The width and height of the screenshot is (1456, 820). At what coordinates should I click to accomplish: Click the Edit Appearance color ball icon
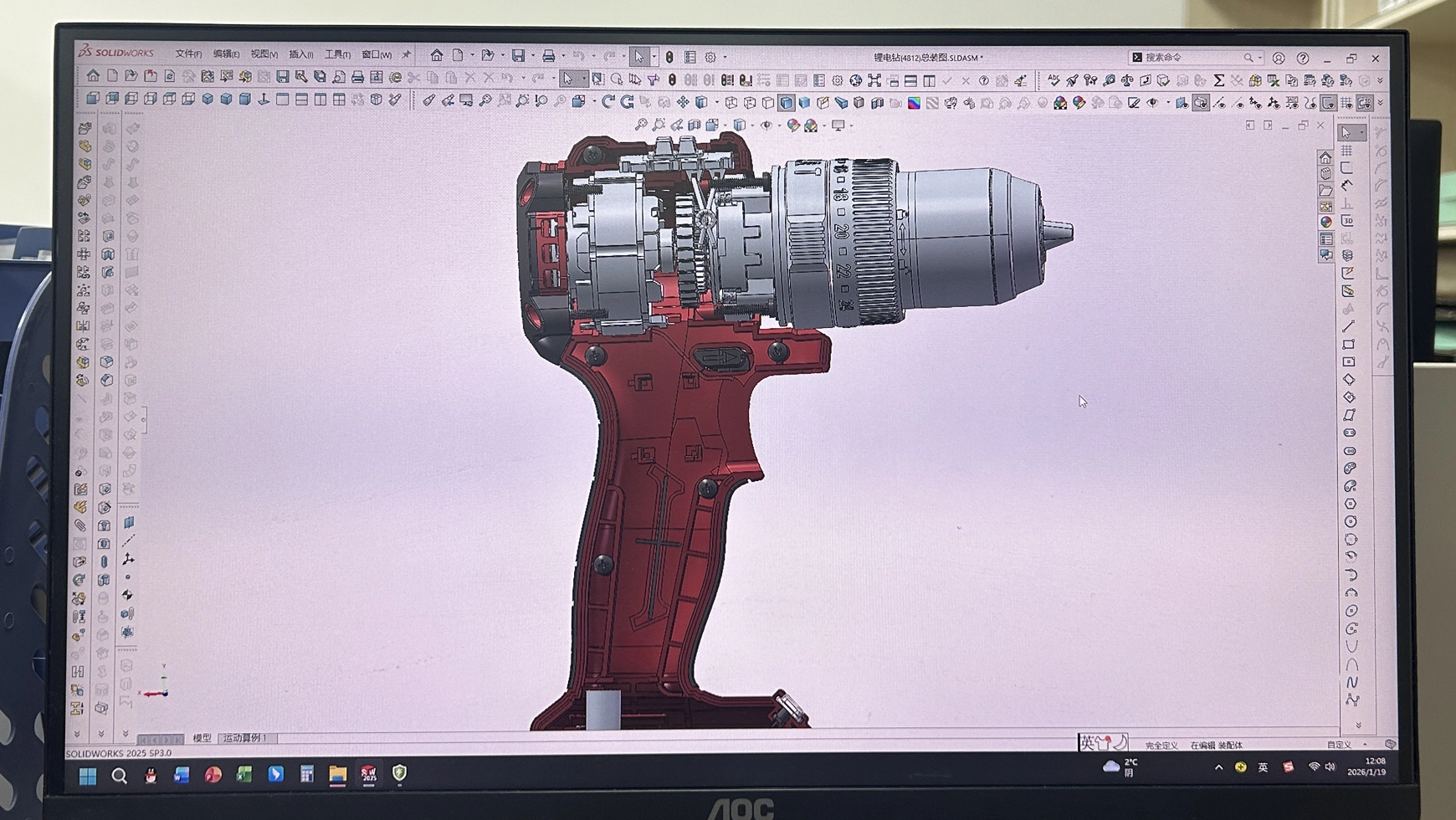point(793,126)
